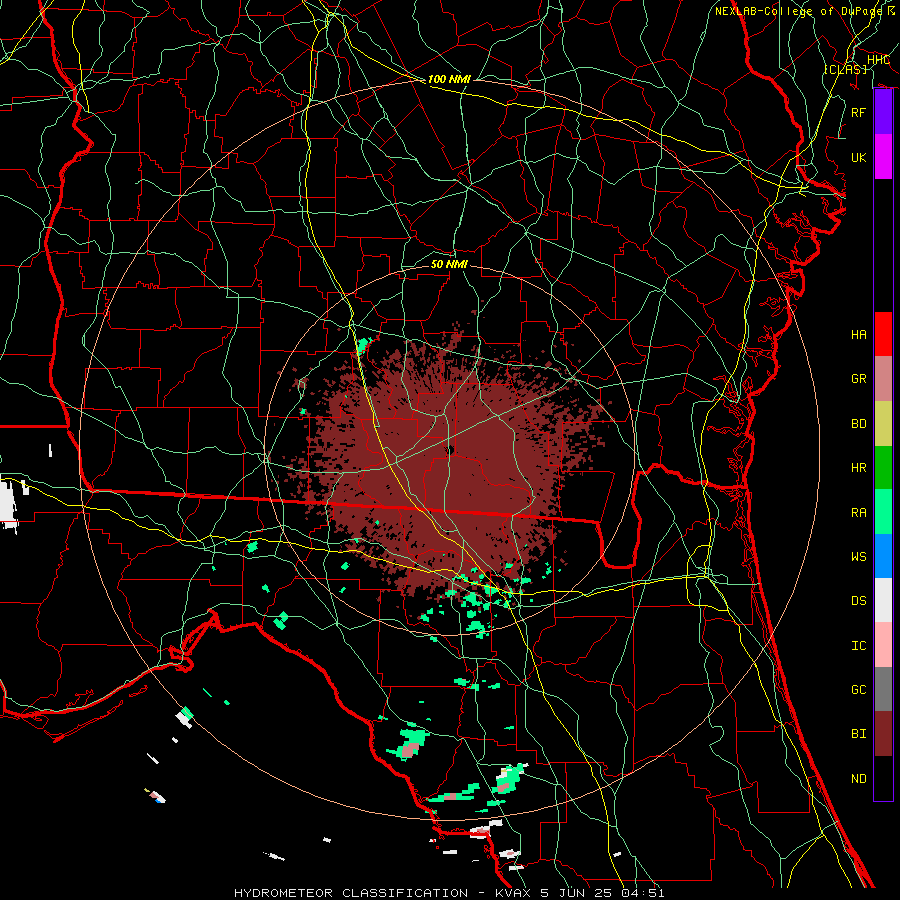The width and height of the screenshot is (900, 900).
Task: Click the GR legend label
Action: tap(858, 379)
